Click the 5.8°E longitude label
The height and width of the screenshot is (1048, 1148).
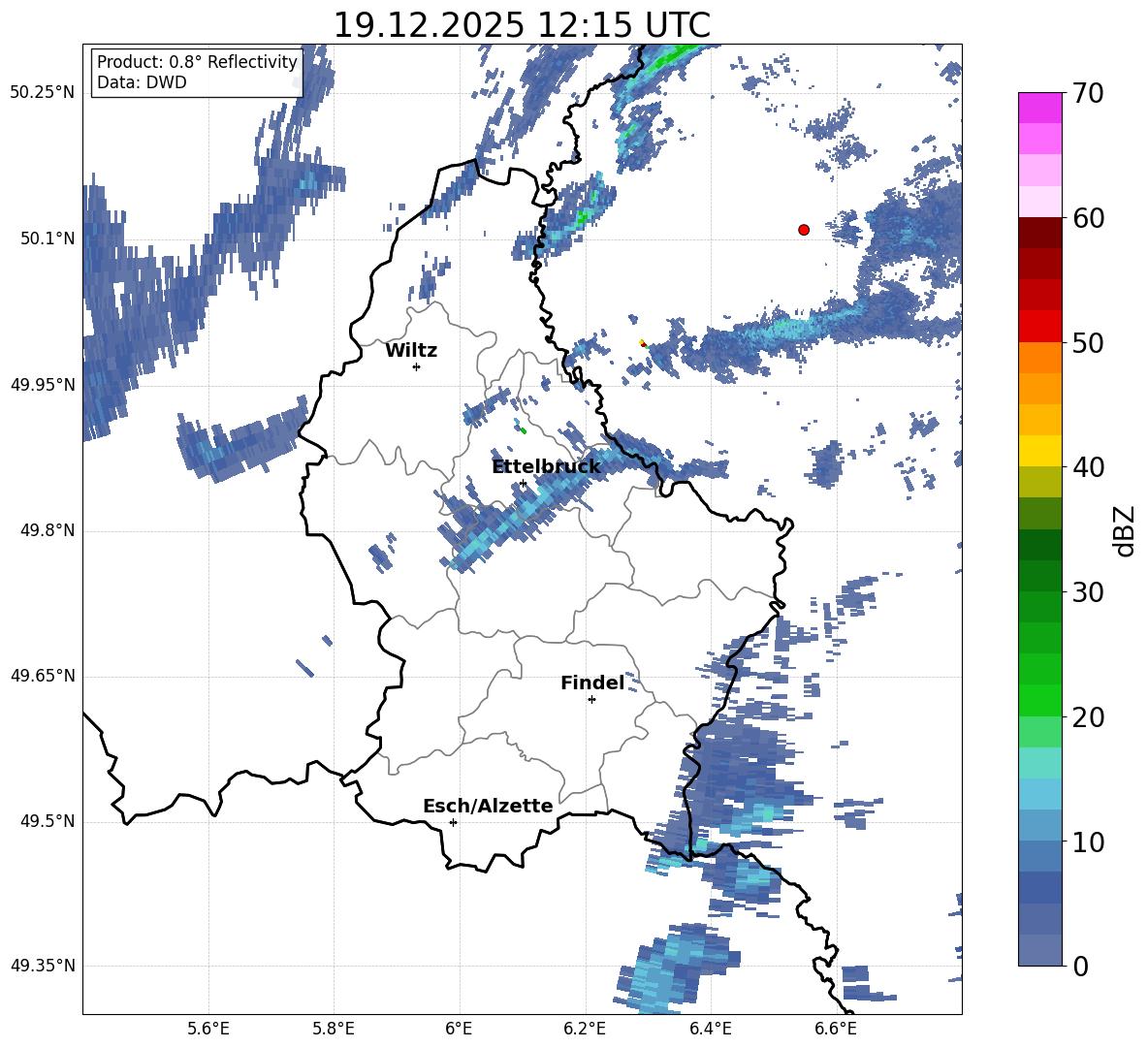334,1029
